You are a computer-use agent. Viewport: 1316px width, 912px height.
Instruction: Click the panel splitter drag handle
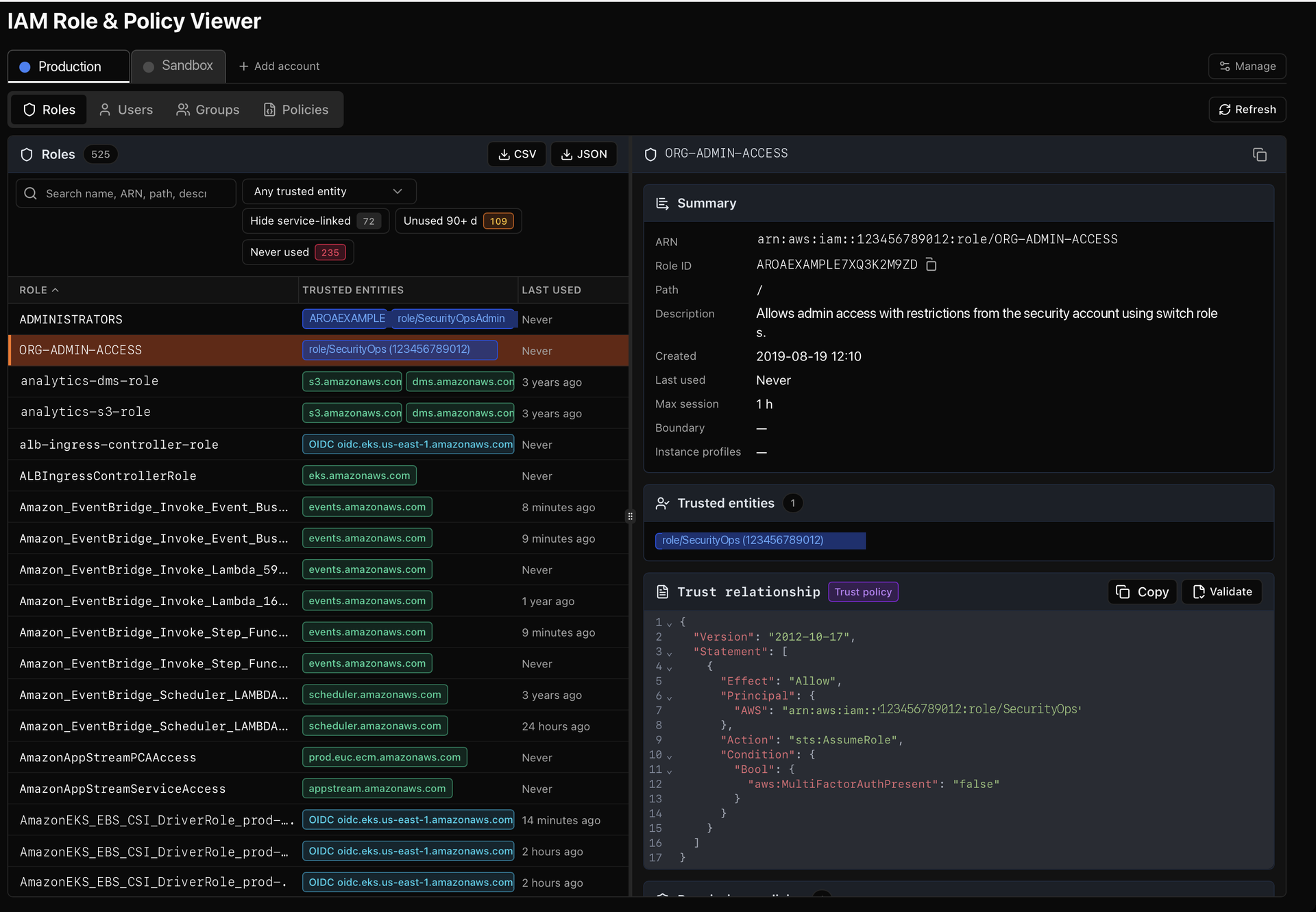click(630, 516)
